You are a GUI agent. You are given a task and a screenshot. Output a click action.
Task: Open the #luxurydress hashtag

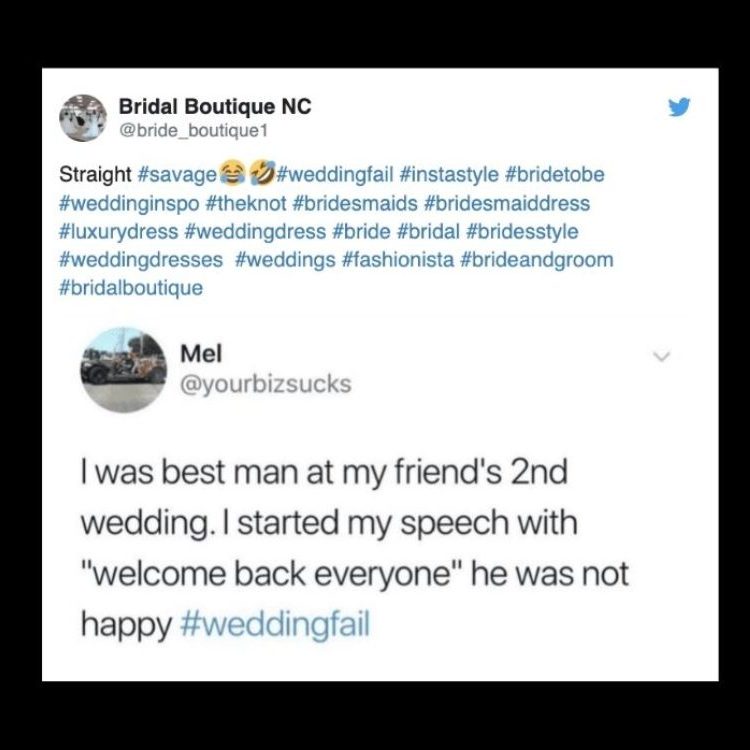(118, 232)
